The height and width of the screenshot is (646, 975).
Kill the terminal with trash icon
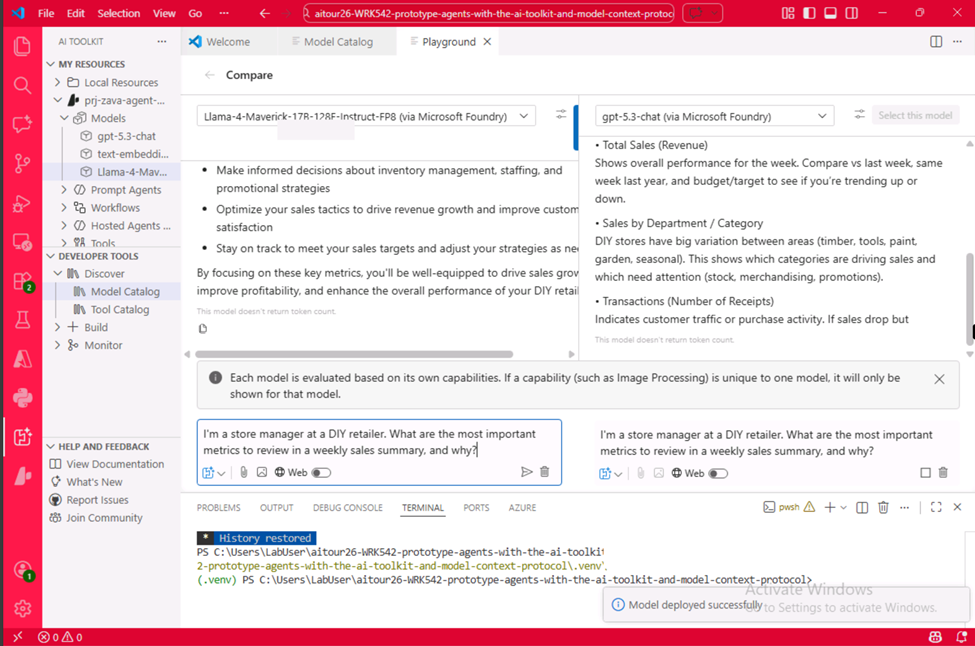[x=883, y=507]
